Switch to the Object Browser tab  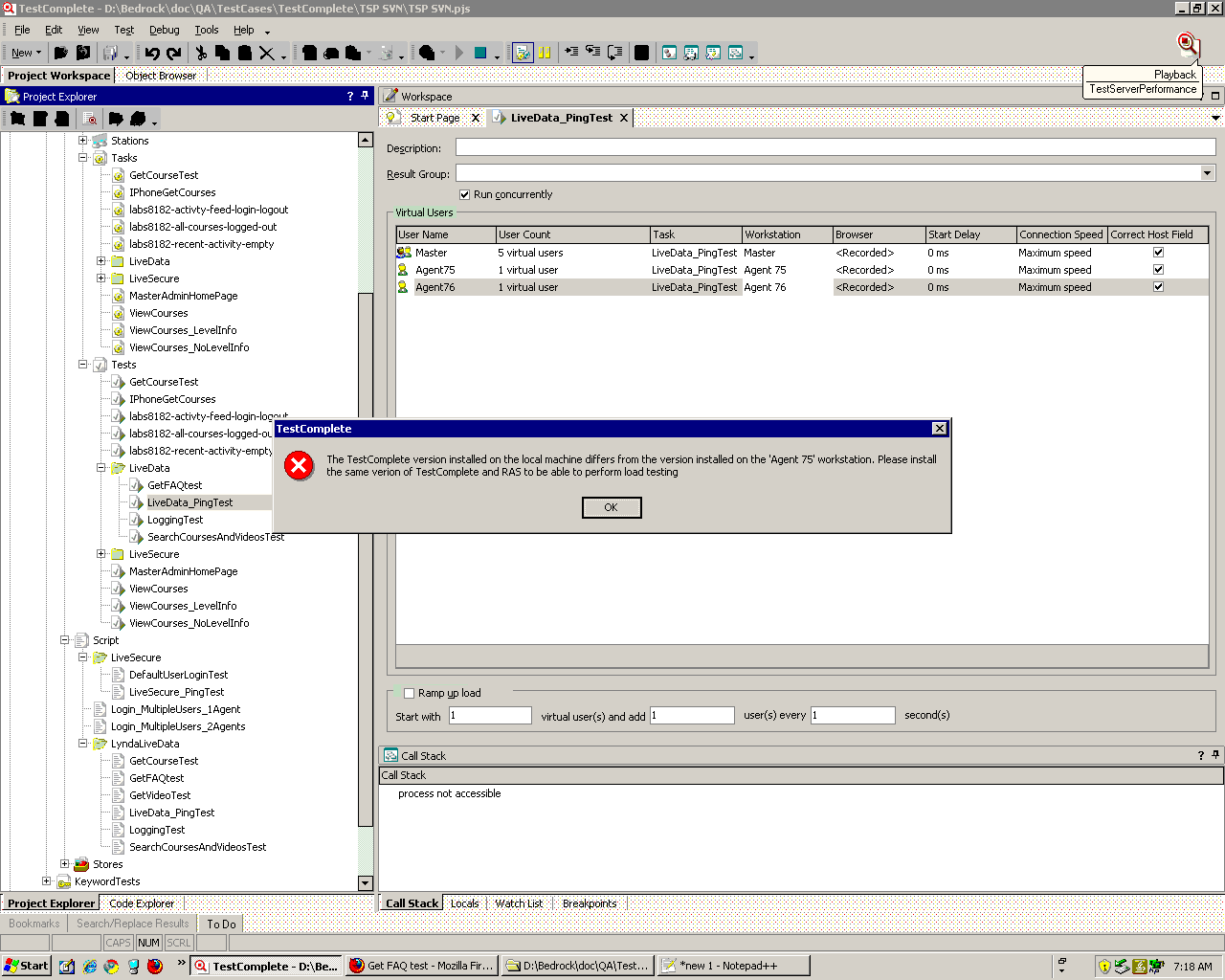point(161,76)
